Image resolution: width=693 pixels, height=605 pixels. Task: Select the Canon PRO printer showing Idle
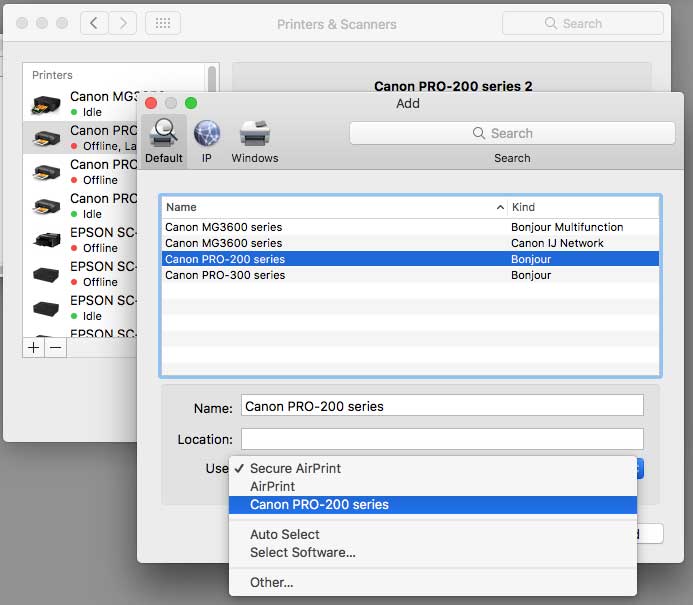tap(80, 206)
